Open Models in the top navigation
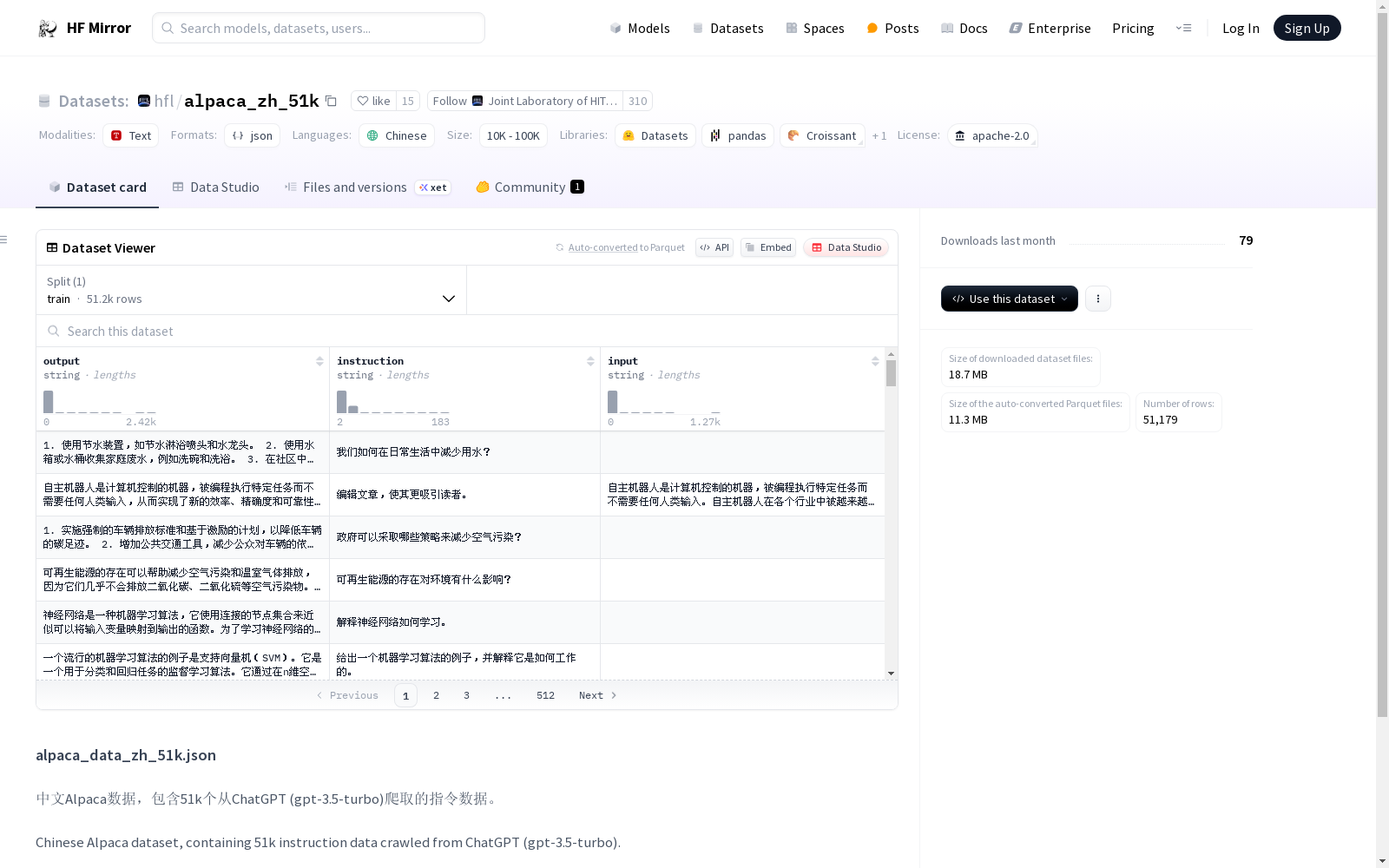Image resolution: width=1389 pixels, height=868 pixels. tap(640, 28)
